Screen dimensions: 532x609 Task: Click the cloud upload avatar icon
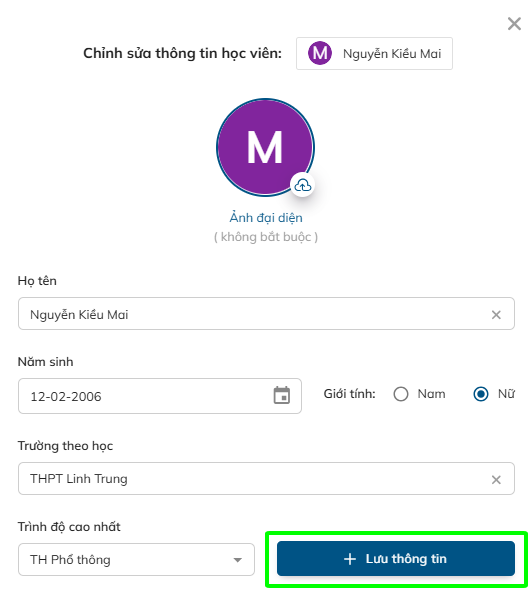(303, 185)
